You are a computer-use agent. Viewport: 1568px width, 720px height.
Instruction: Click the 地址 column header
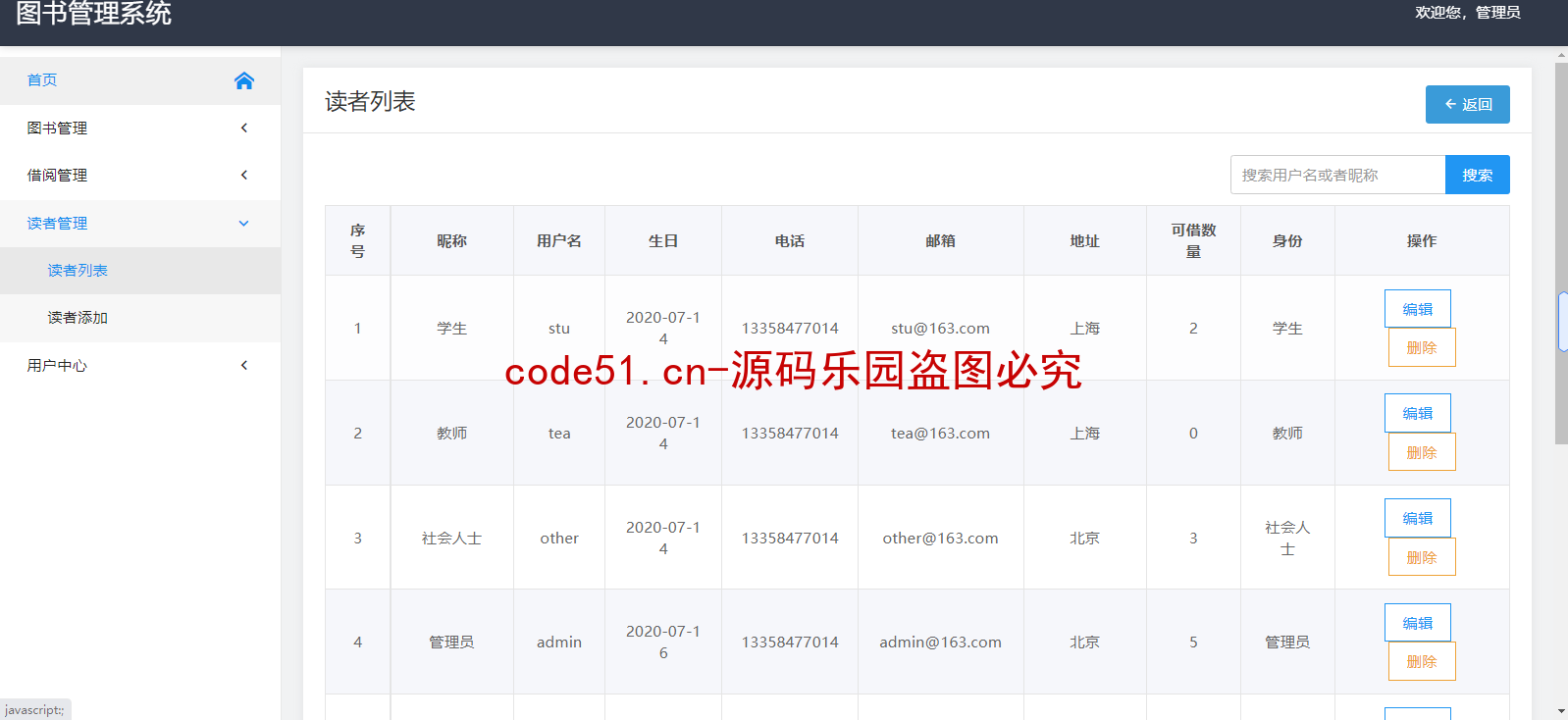click(1084, 240)
